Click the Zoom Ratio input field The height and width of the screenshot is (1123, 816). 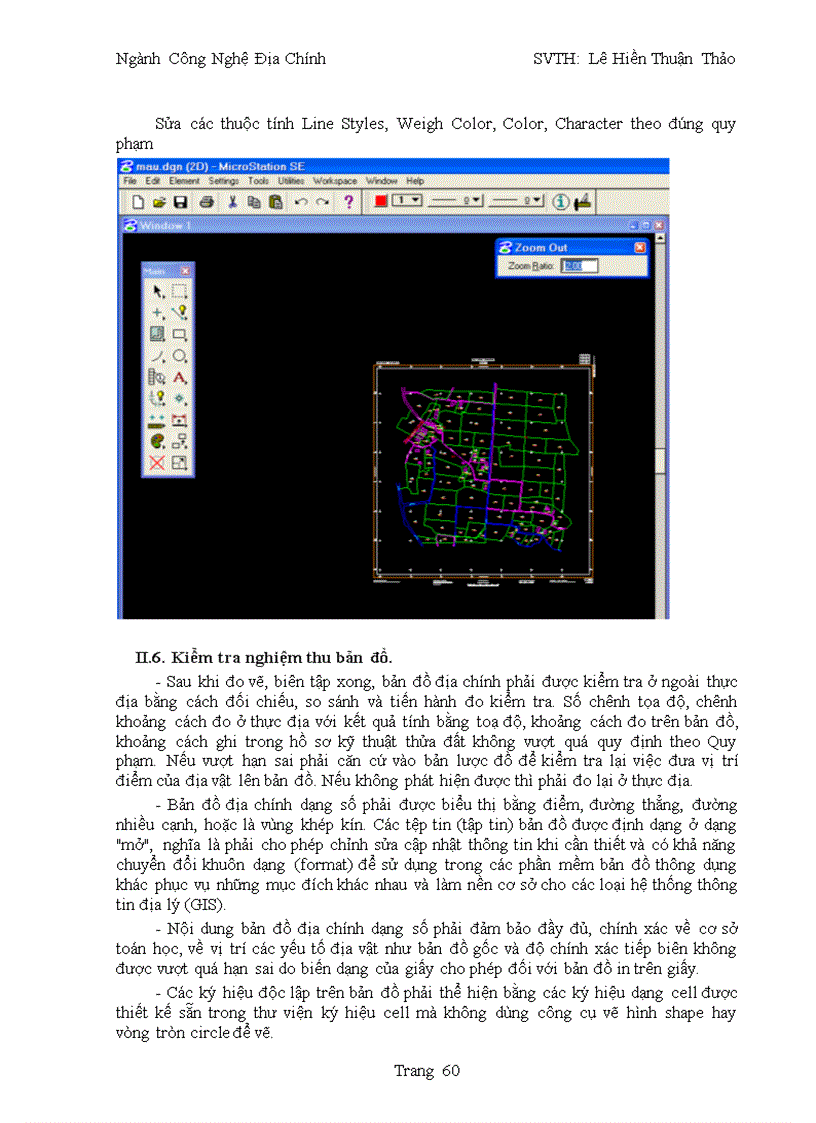[x=579, y=266]
